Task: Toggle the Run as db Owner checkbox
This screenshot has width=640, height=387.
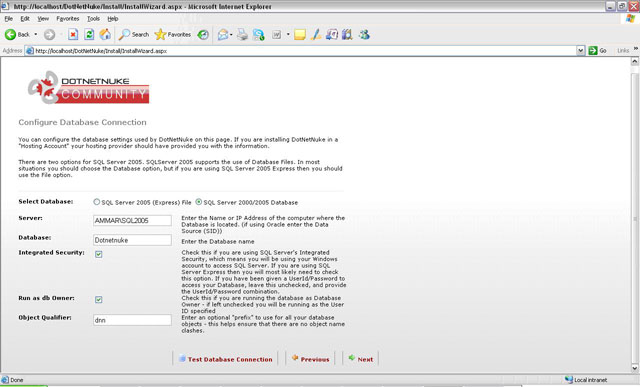Action: click(99, 300)
